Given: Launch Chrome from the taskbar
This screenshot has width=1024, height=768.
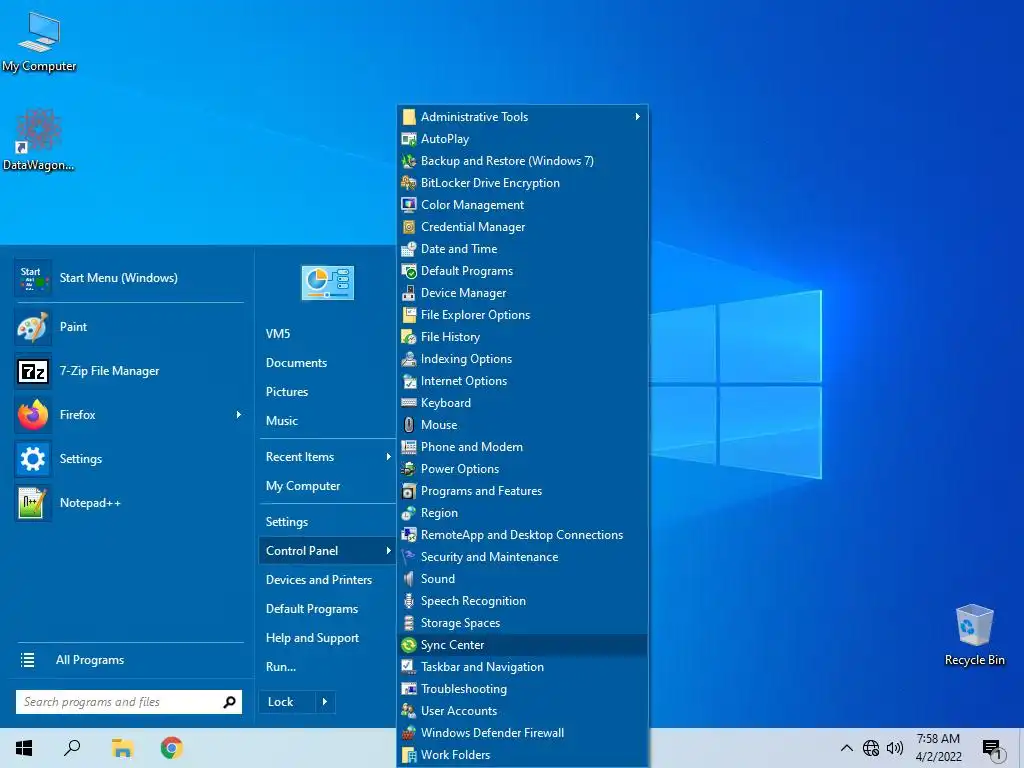Looking at the screenshot, I should tap(172, 748).
